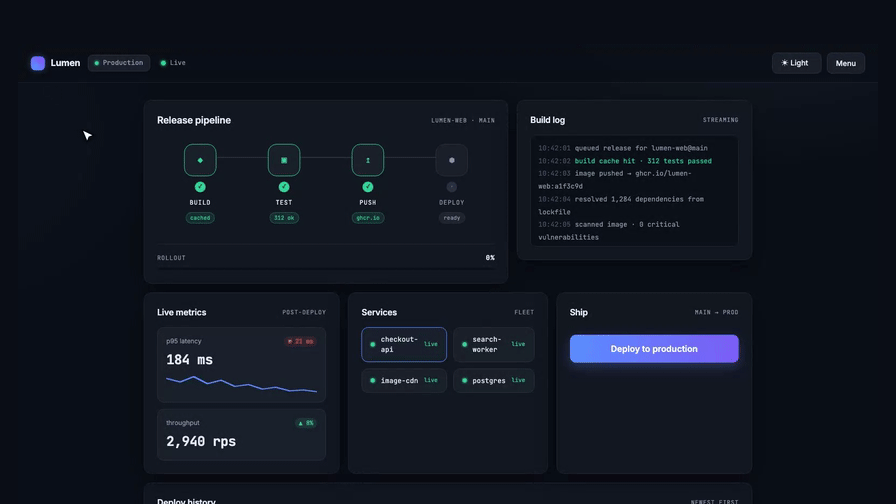Click the green dot beside image-cdn
This screenshot has width=896, height=504.
[x=373, y=381]
